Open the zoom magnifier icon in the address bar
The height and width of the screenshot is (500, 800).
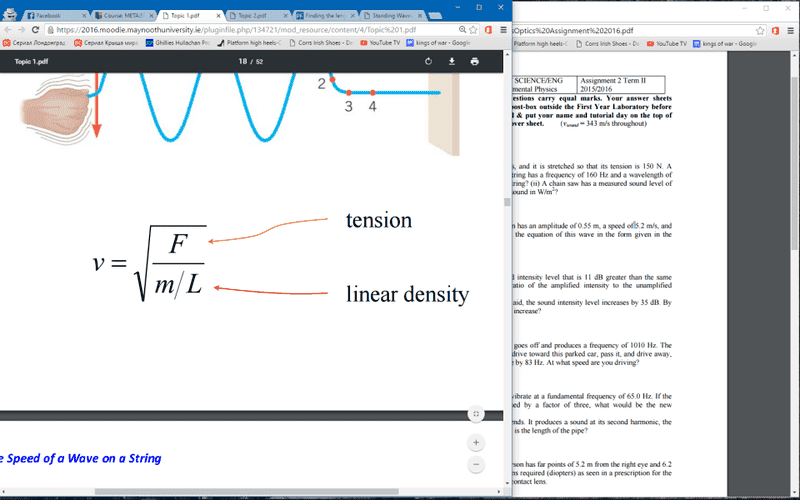click(x=462, y=30)
